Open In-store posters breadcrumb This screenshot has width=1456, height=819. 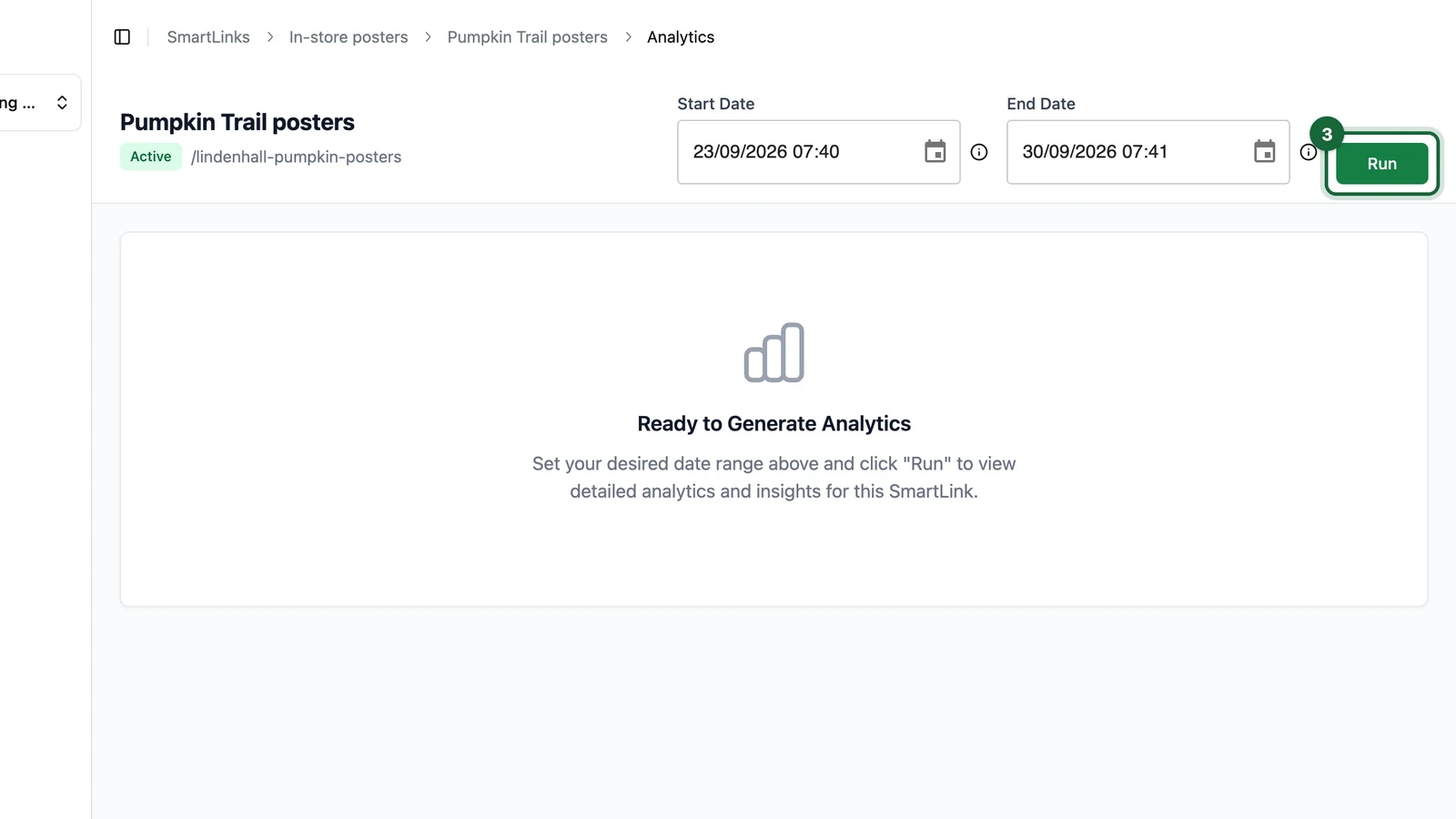click(x=349, y=37)
